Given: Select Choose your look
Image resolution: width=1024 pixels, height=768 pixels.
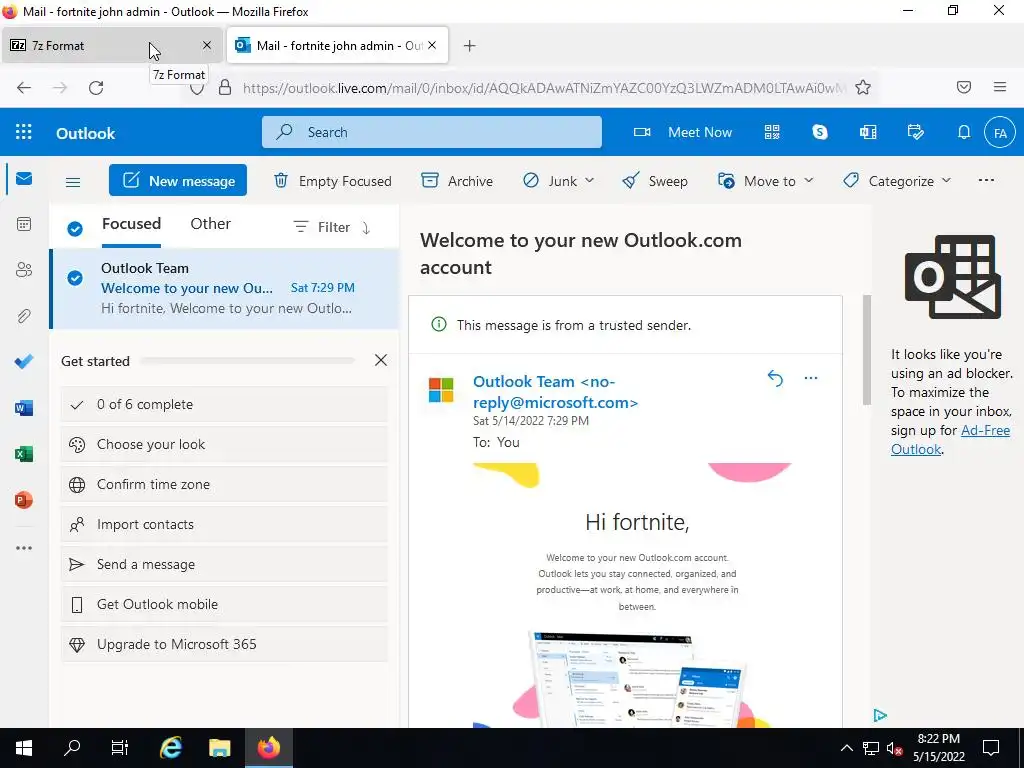Looking at the screenshot, I should click(x=224, y=445).
